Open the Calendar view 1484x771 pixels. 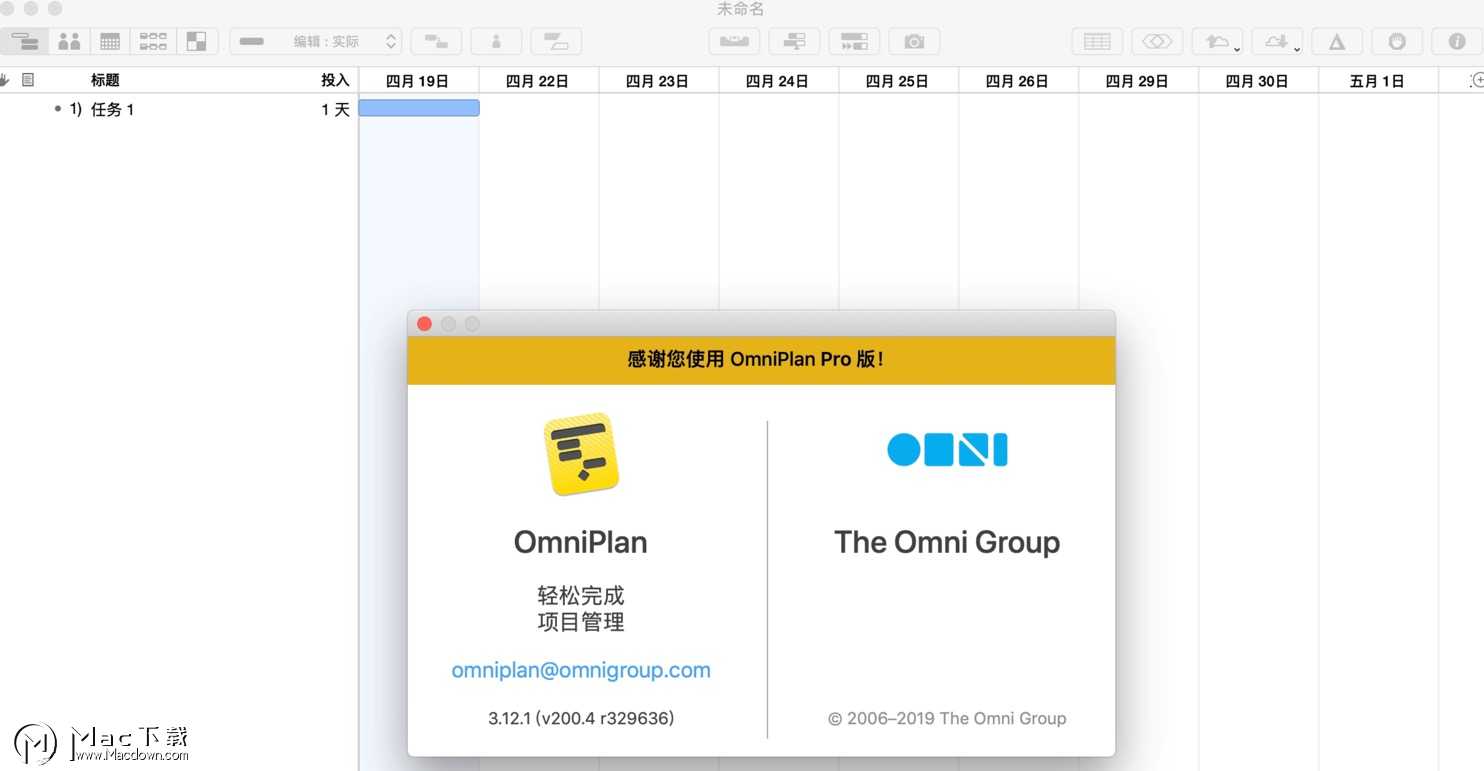pos(110,41)
